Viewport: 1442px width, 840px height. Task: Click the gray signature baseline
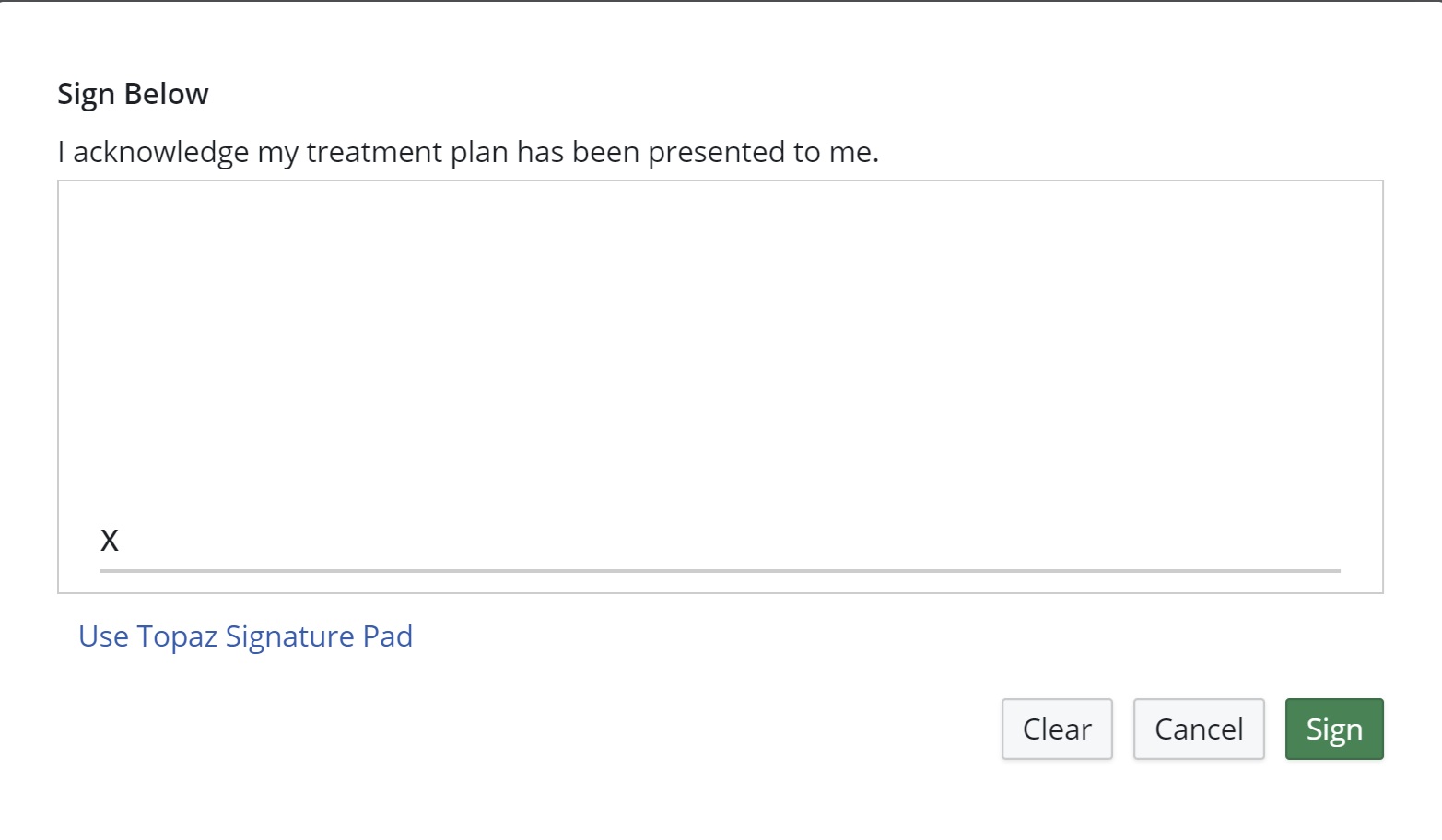tap(720, 571)
